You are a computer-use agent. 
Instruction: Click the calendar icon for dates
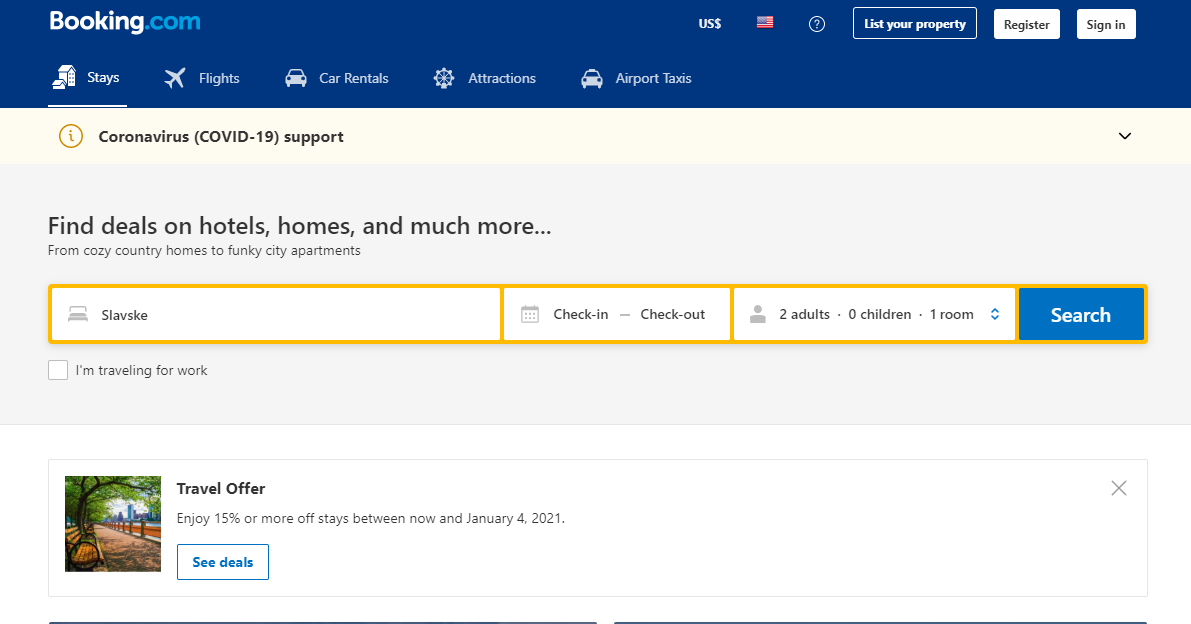point(530,314)
